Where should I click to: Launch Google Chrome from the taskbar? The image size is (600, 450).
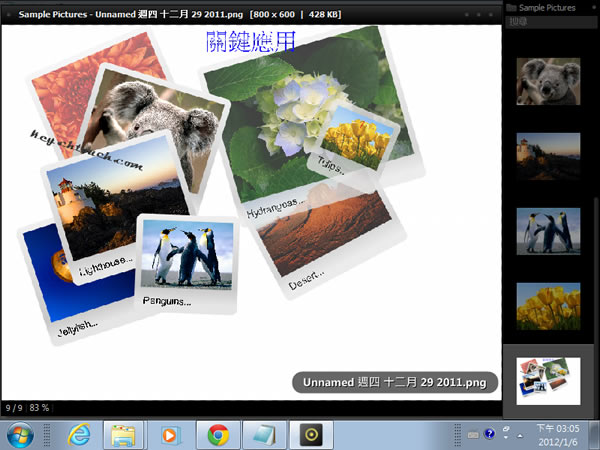click(x=217, y=435)
